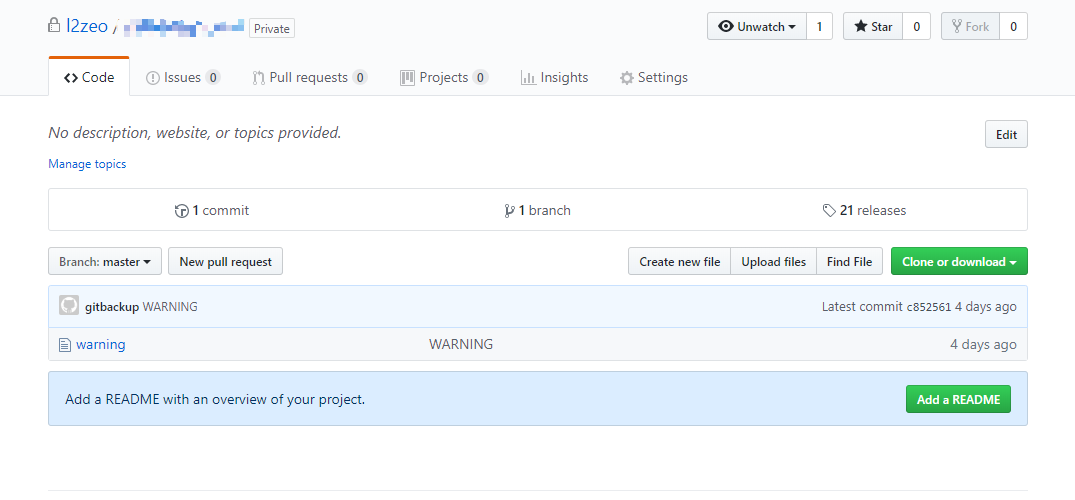The width and height of the screenshot is (1075, 500).
Task: Click the Settings gear icon
Action: pyautogui.click(x=626, y=78)
